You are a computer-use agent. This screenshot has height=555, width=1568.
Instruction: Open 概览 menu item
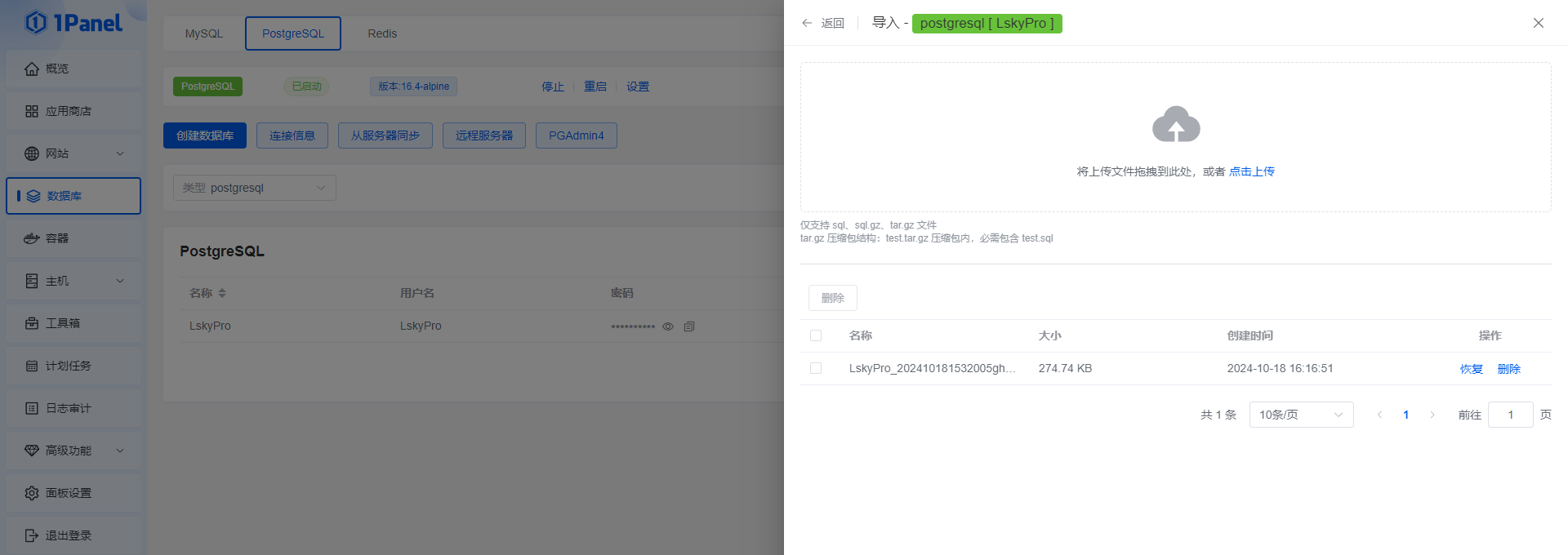[x=73, y=69]
